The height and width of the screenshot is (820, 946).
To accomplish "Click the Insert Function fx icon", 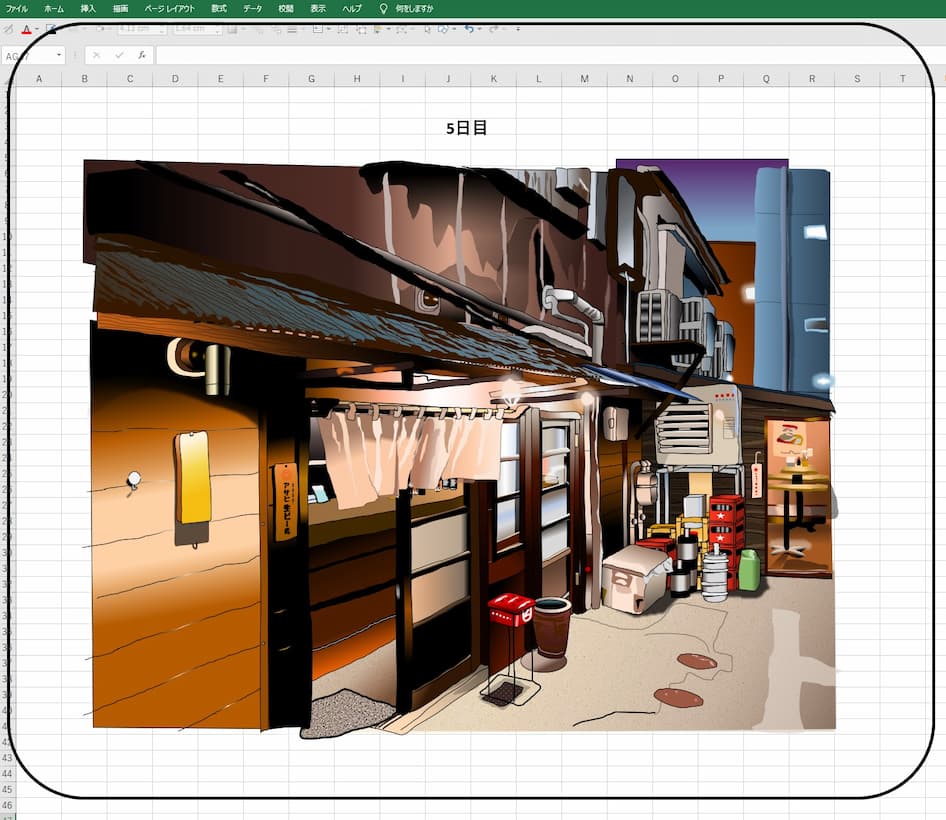I will click(140, 55).
